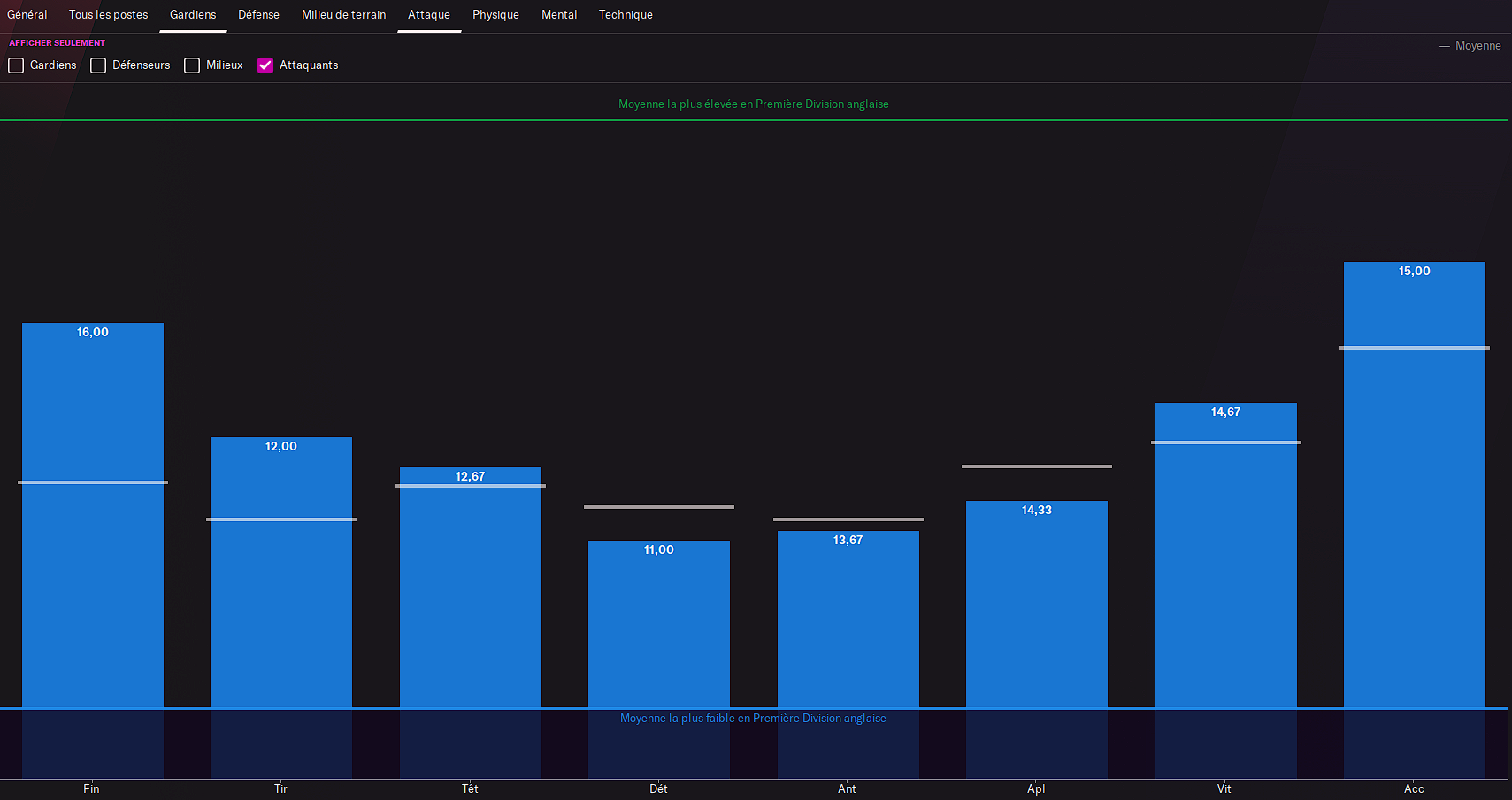Select the Gardiens tab
This screenshot has width=1512, height=800.
193,15
